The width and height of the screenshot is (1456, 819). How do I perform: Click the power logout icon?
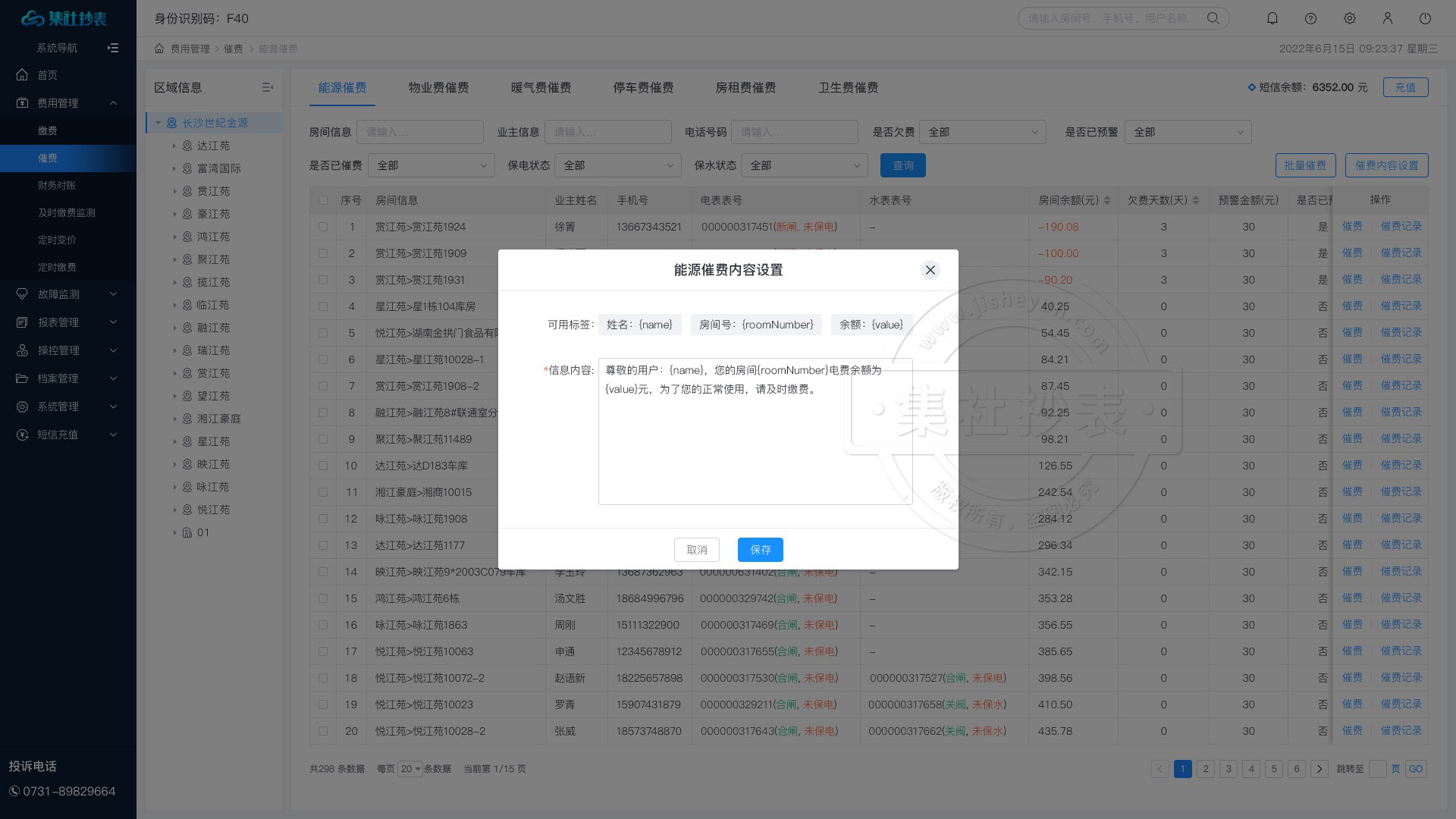[1425, 18]
